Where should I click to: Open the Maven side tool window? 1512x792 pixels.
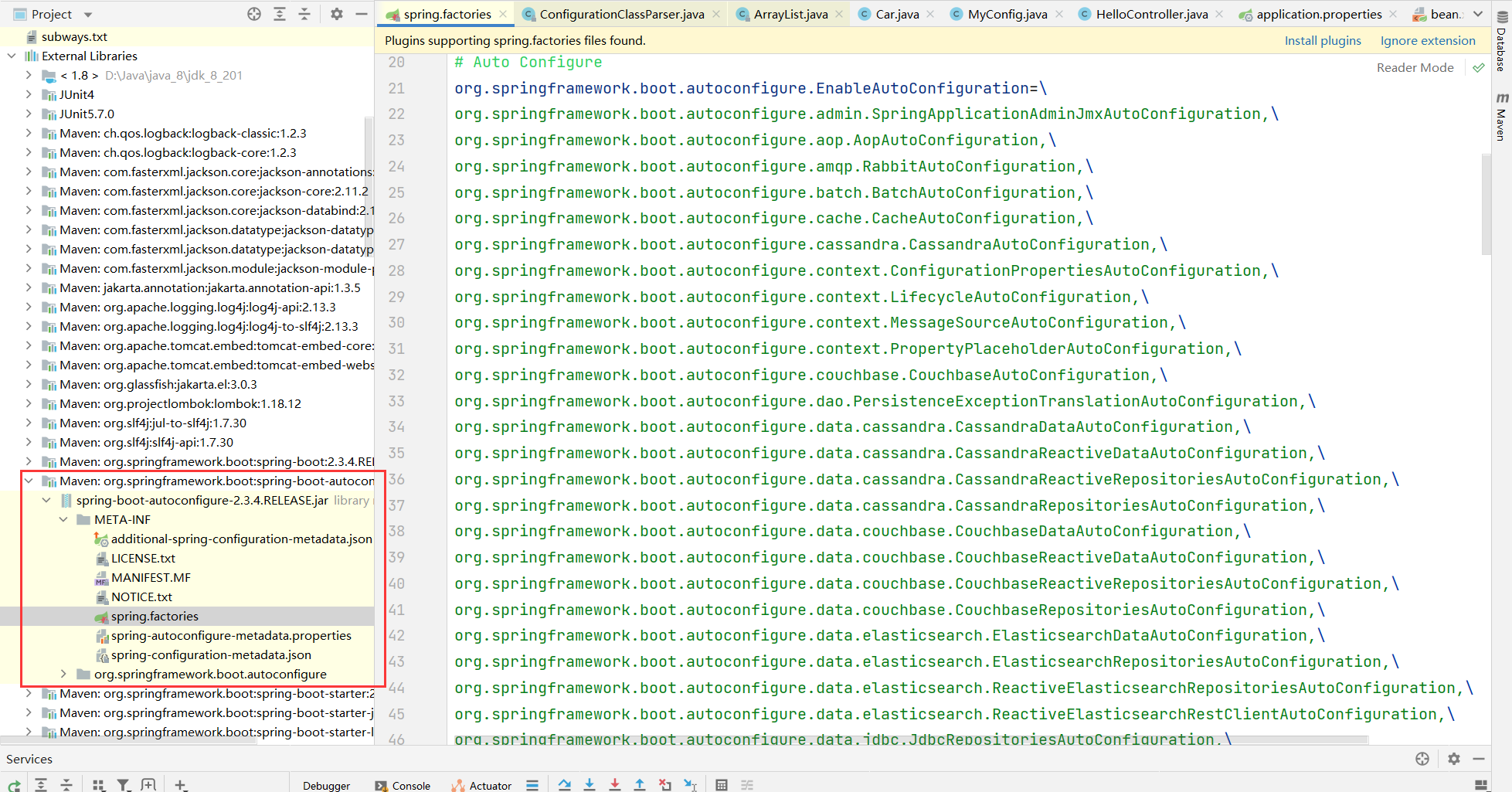(x=1501, y=117)
